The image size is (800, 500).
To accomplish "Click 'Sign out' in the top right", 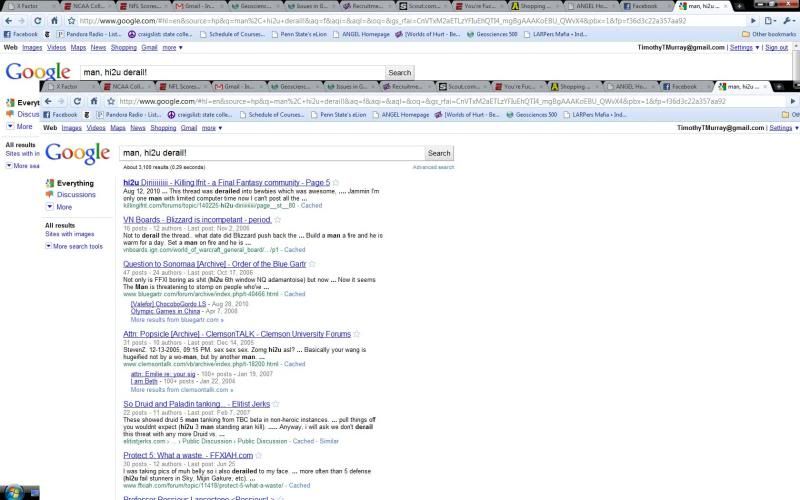I will tap(776, 47).
